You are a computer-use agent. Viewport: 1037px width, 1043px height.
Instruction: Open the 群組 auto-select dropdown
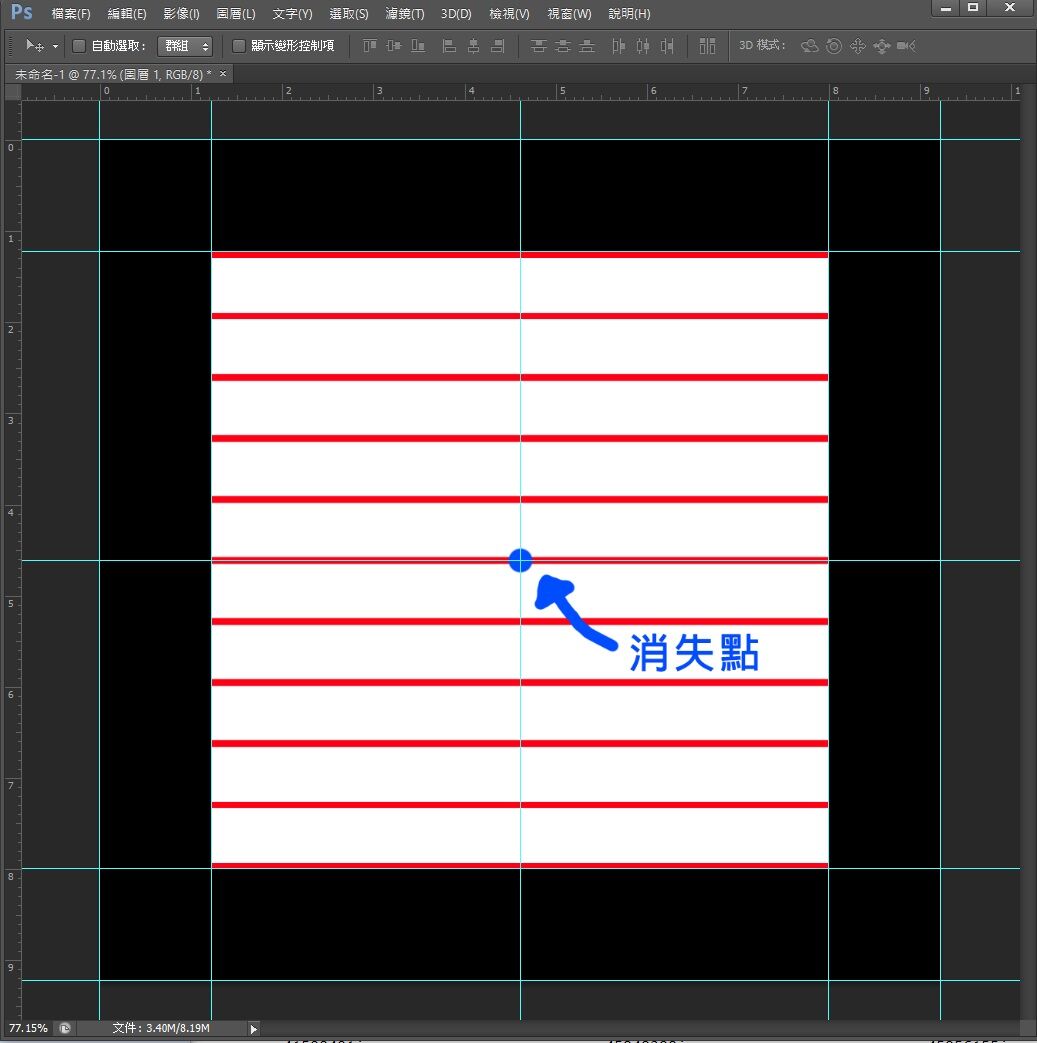185,46
